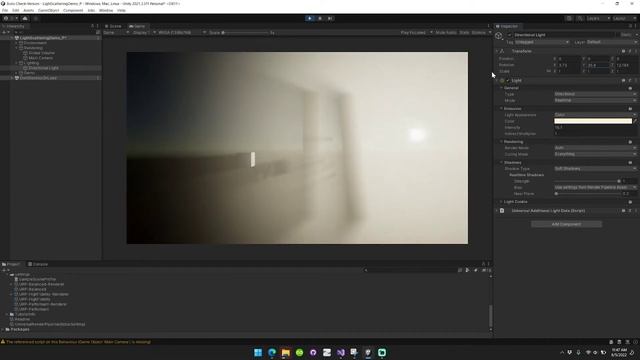Click the Step button in the toolbar
640x360 pixels.
coord(330,18)
